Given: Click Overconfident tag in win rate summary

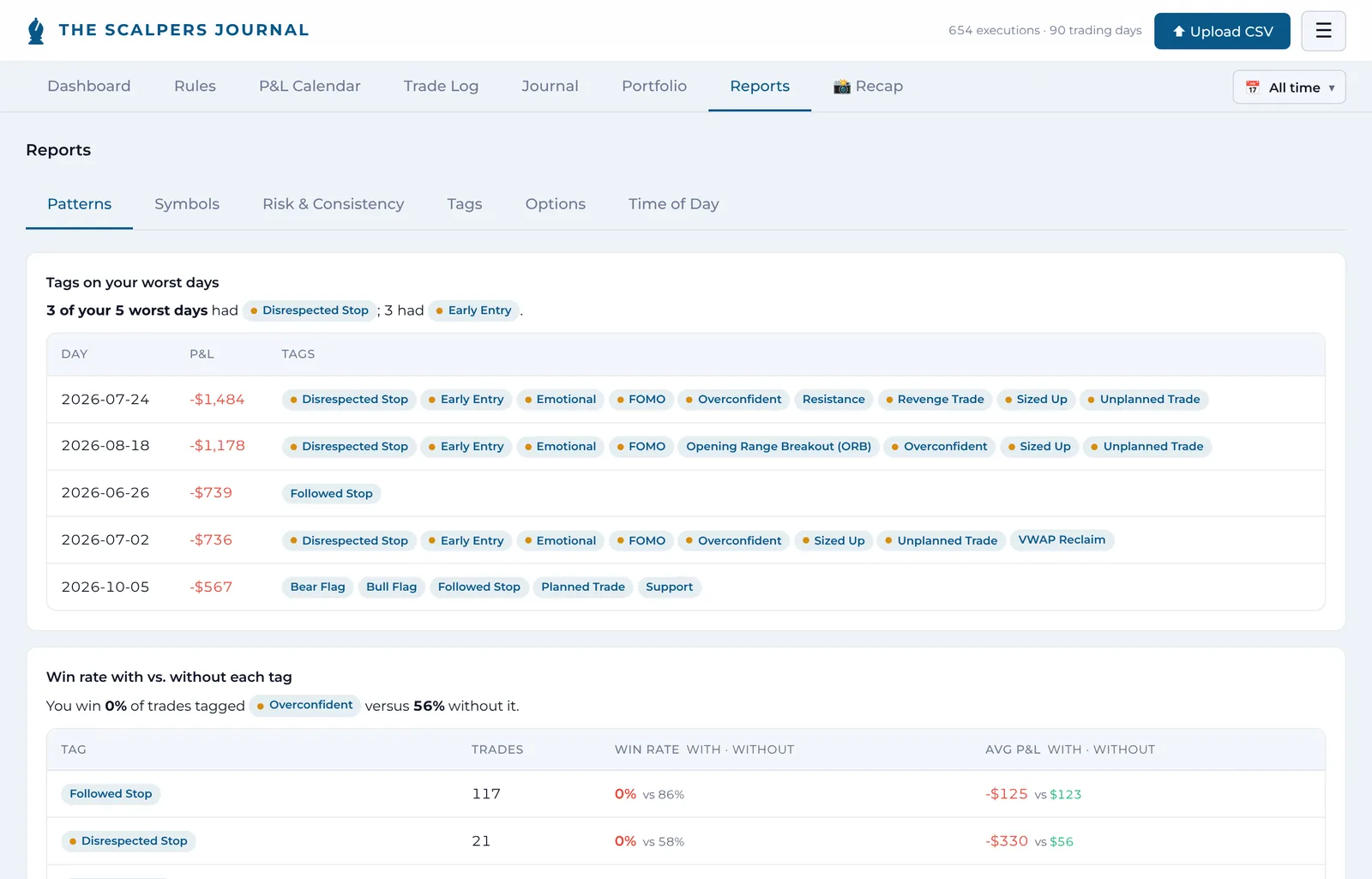Looking at the screenshot, I should coord(304,705).
